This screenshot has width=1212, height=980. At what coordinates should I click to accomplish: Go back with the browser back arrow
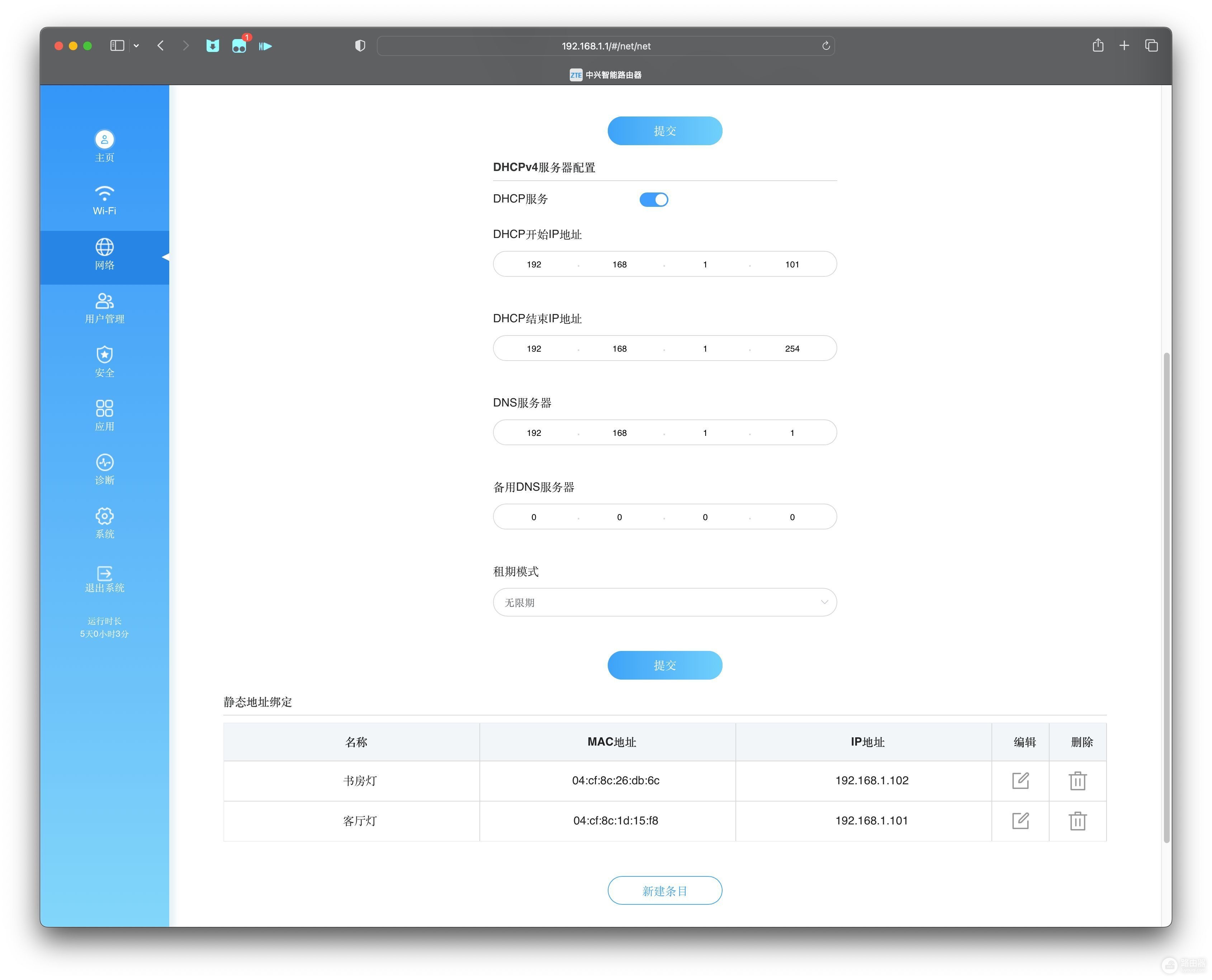tap(160, 46)
